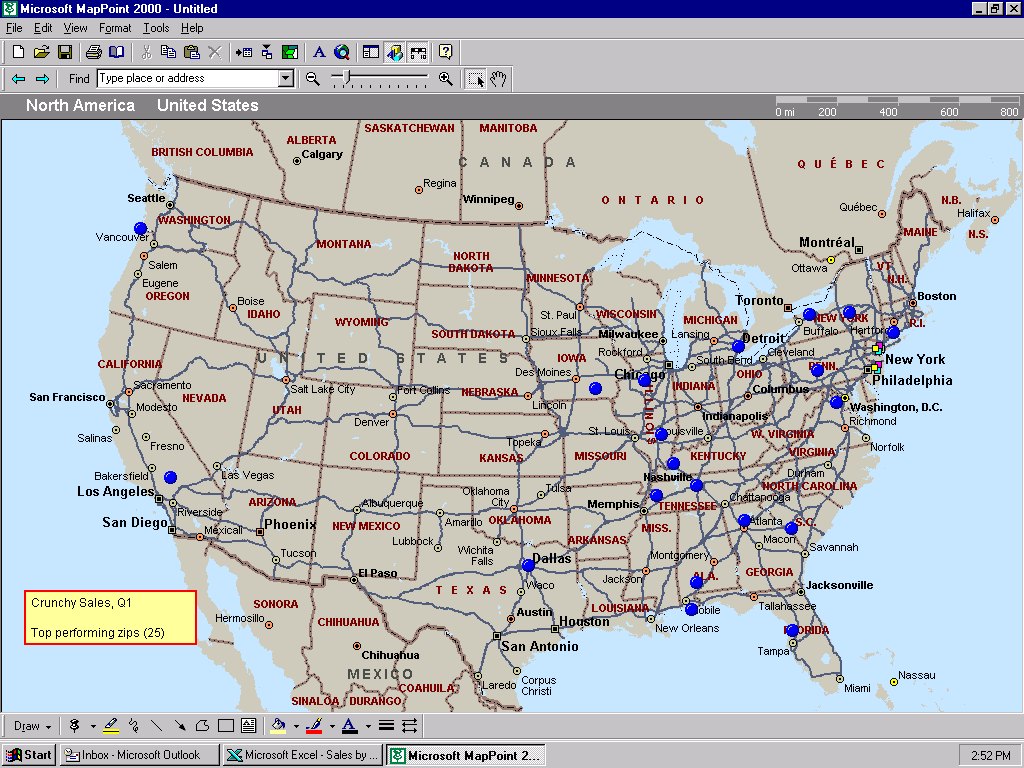Switch to Microsoft Excel in the taskbar

click(303, 755)
